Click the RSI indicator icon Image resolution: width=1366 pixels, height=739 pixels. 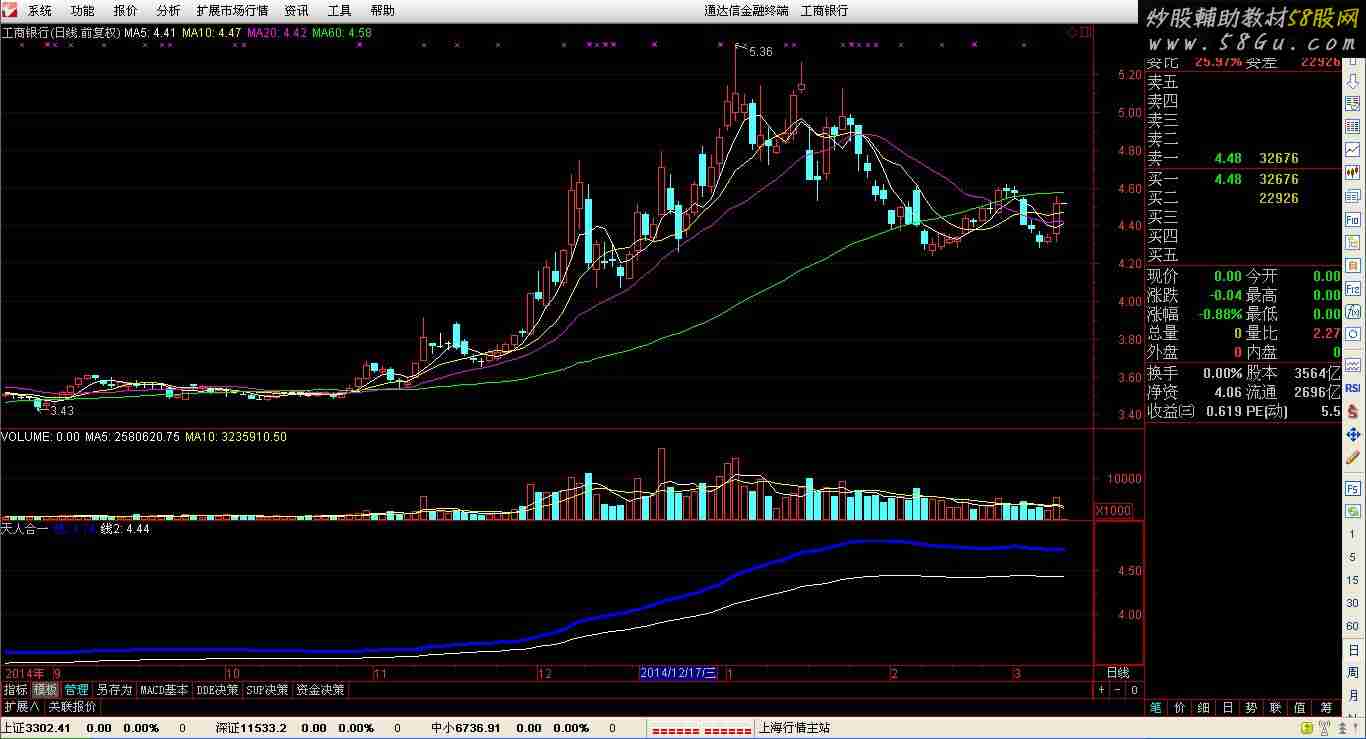tap(1352, 387)
